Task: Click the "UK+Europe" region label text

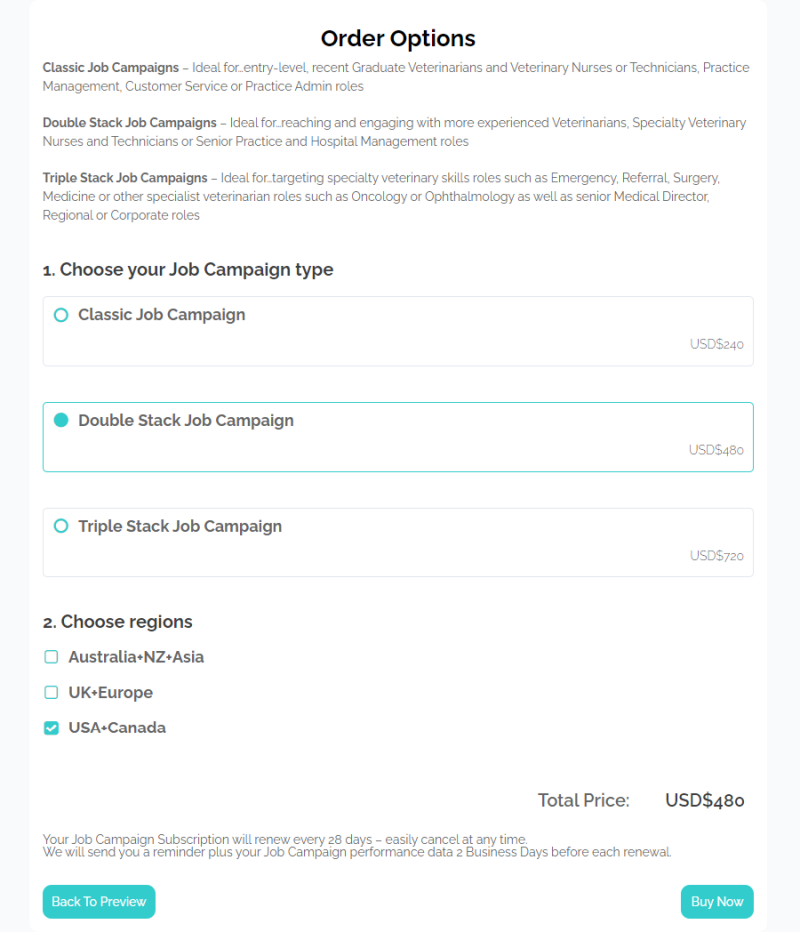Action: coord(110,692)
